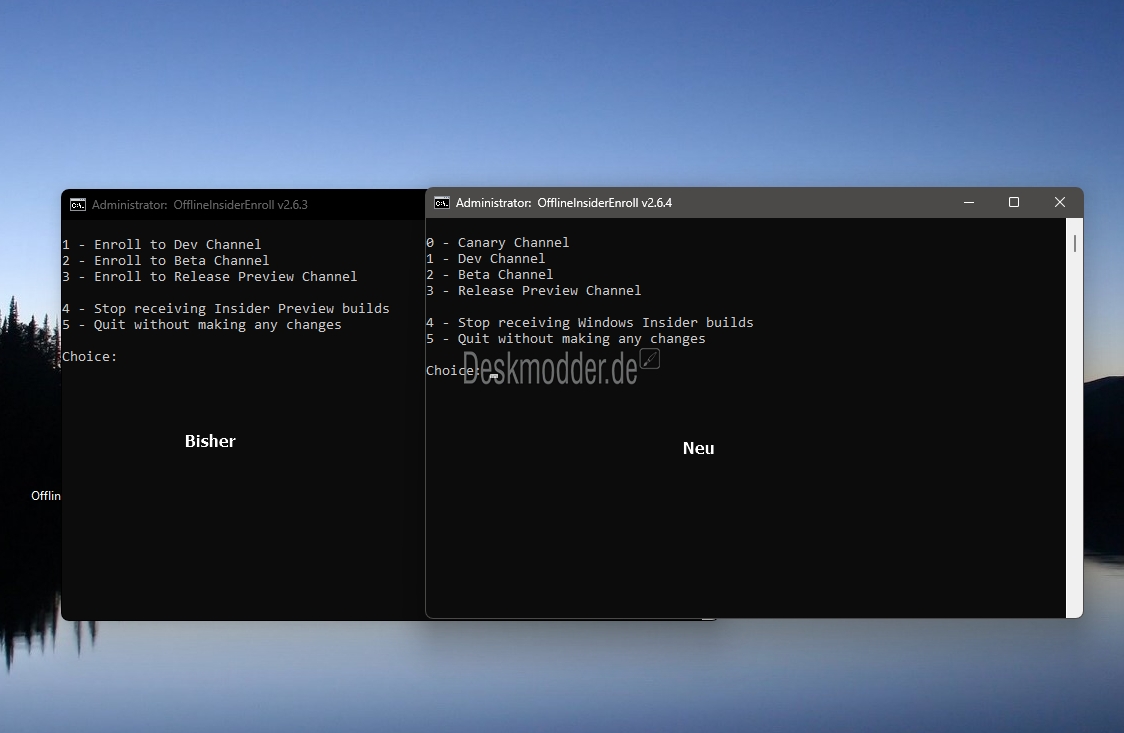
Task: Click the partially visible Offlin desktop item
Action: coord(46,496)
